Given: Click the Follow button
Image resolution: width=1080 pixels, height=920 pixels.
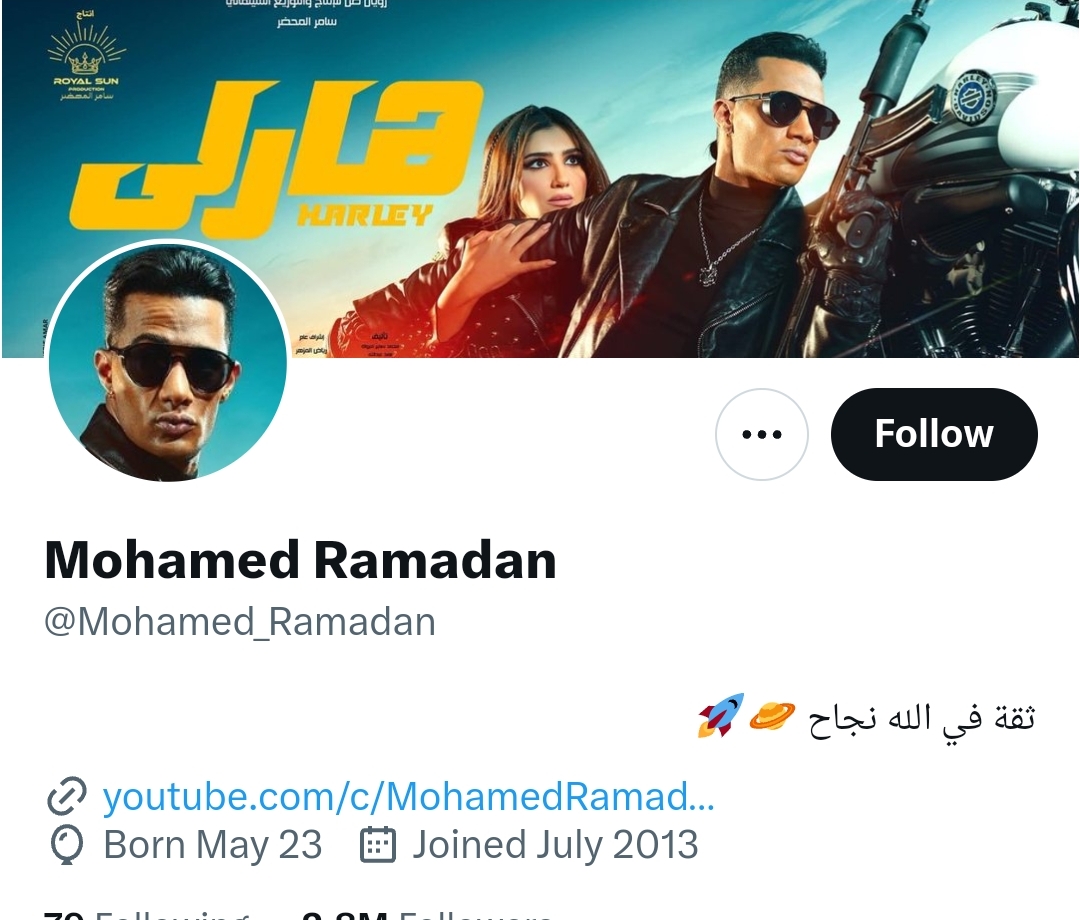Looking at the screenshot, I should (934, 434).
